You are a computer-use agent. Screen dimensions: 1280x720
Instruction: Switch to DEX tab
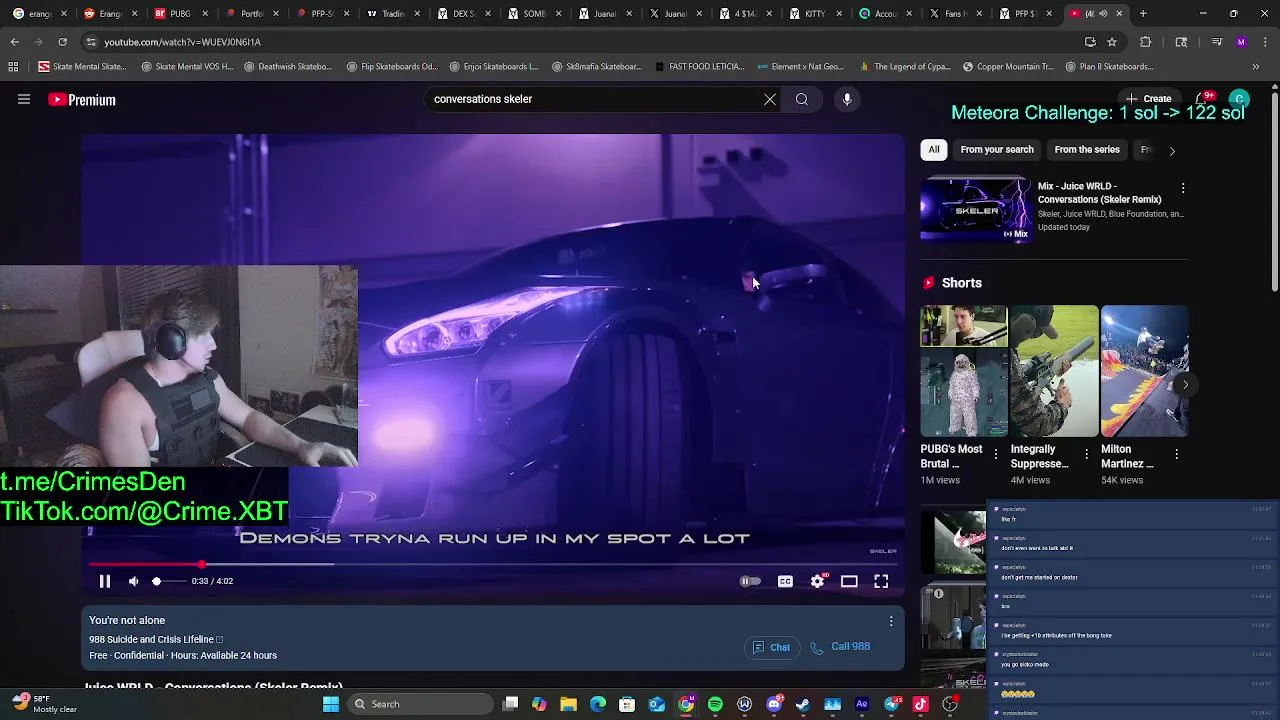pos(464,14)
